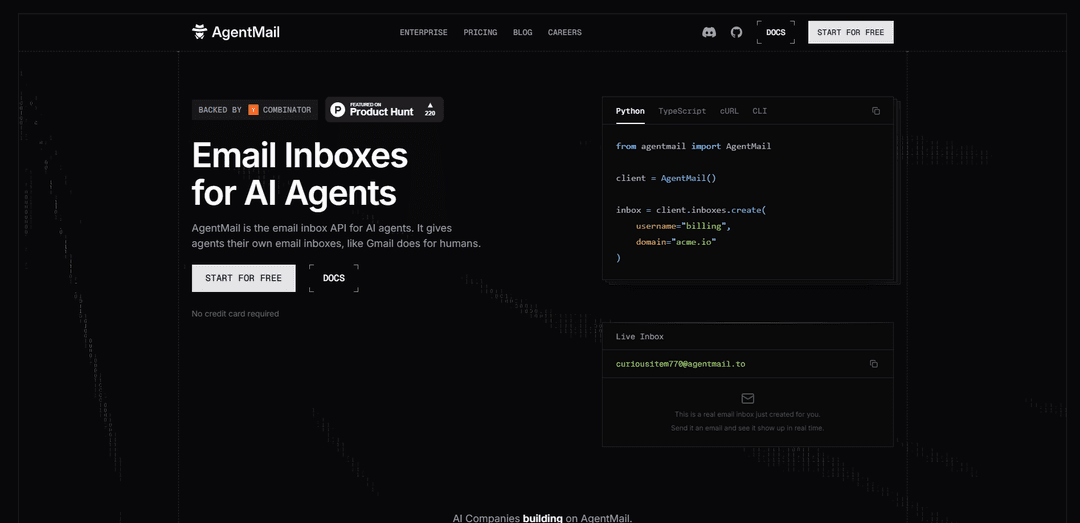Copy the Live Inbox email address

873,364
